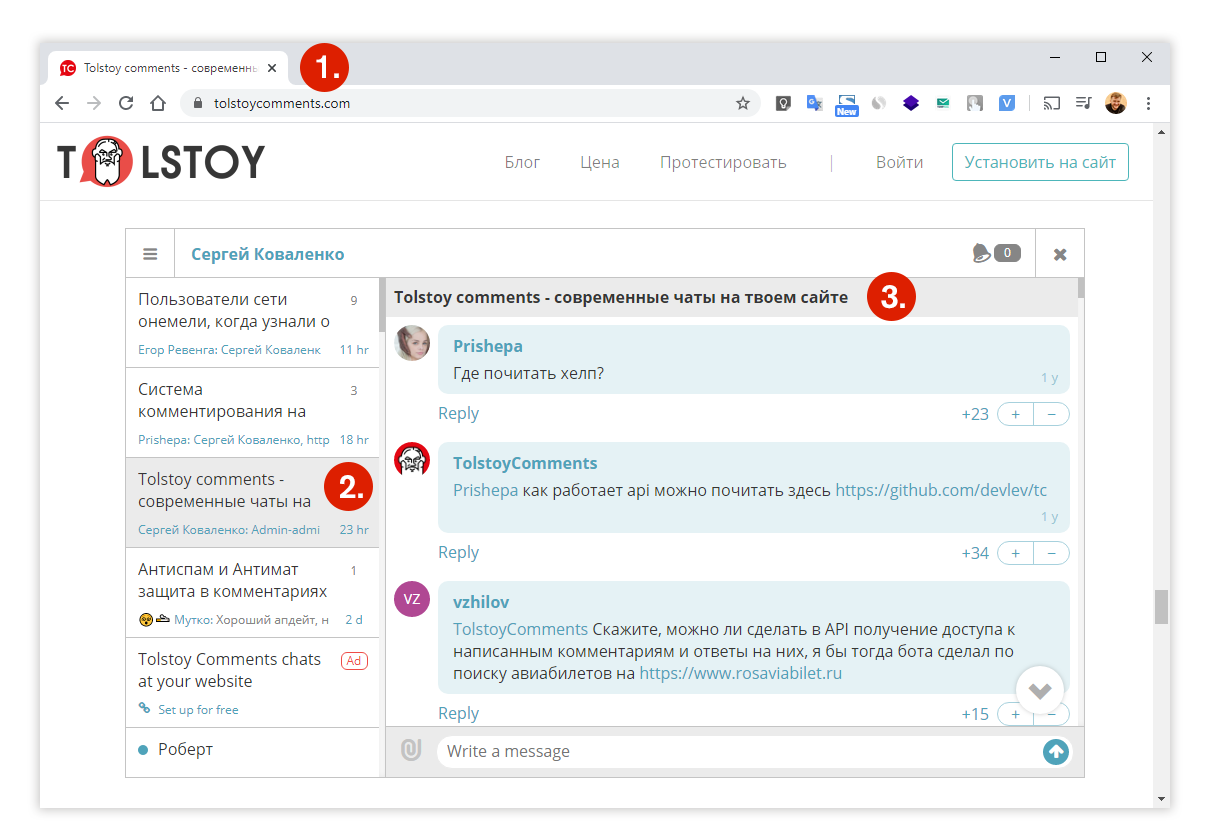Image resolution: width=1211 pixels, height=840 pixels.
Task: Open Prishepa's avatar photo
Action: (412, 343)
